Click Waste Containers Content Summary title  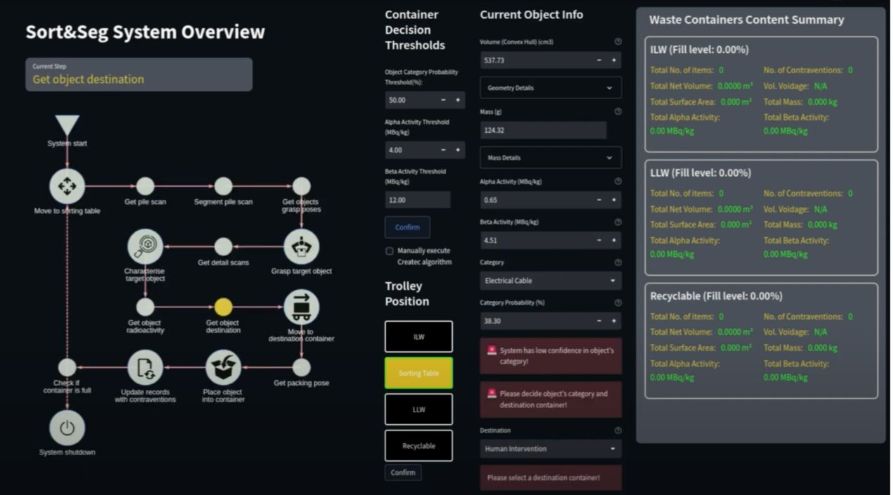point(747,19)
